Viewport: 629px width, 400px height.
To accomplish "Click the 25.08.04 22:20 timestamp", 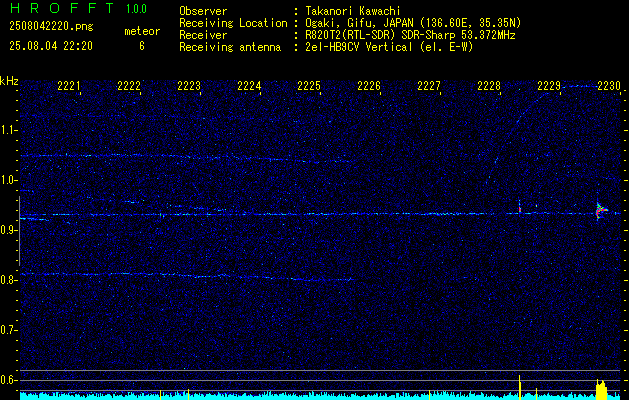I will click(51, 46).
